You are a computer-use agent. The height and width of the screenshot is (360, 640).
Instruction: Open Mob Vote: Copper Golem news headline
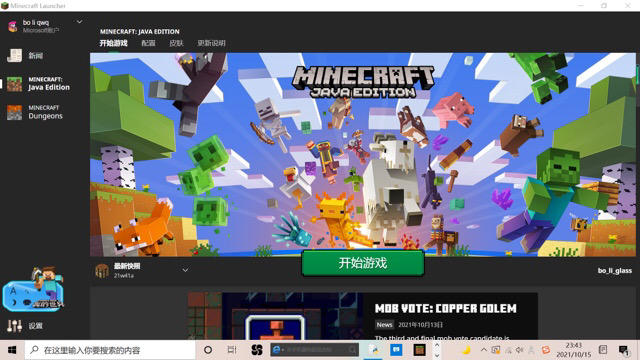click(446, 308)
